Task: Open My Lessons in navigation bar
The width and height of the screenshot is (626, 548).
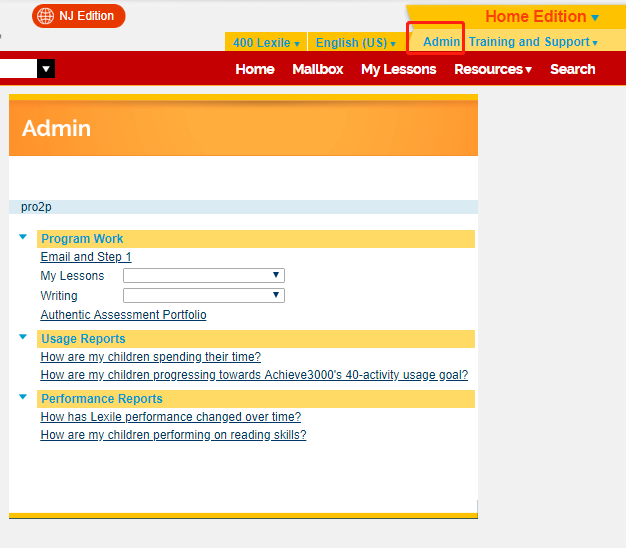Action: coord(398,69)
